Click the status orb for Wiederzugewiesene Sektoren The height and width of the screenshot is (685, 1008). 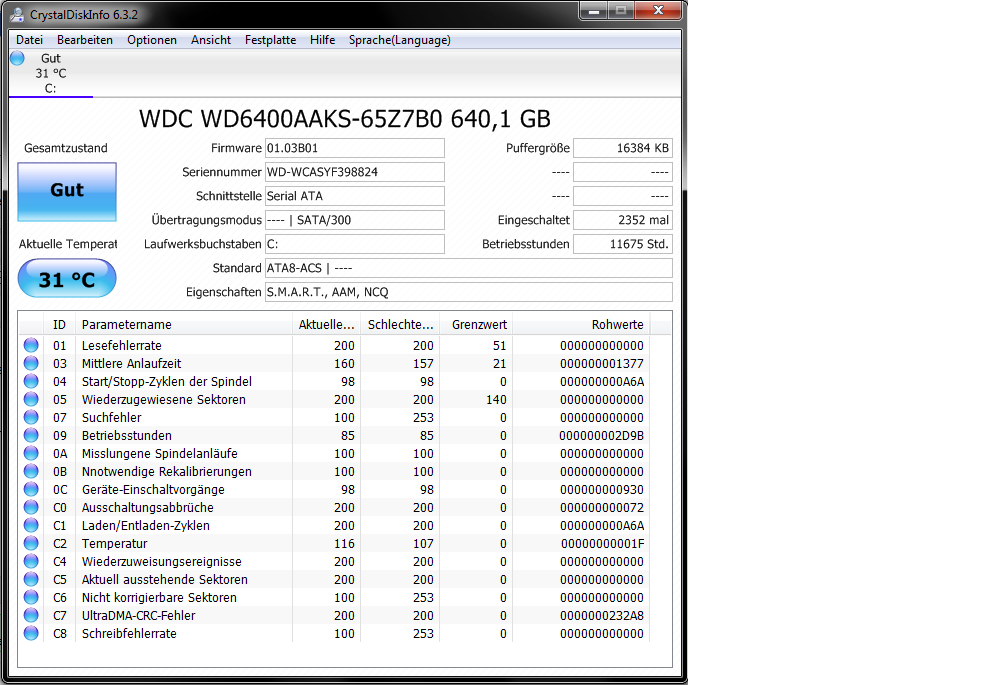coord(31,399)
